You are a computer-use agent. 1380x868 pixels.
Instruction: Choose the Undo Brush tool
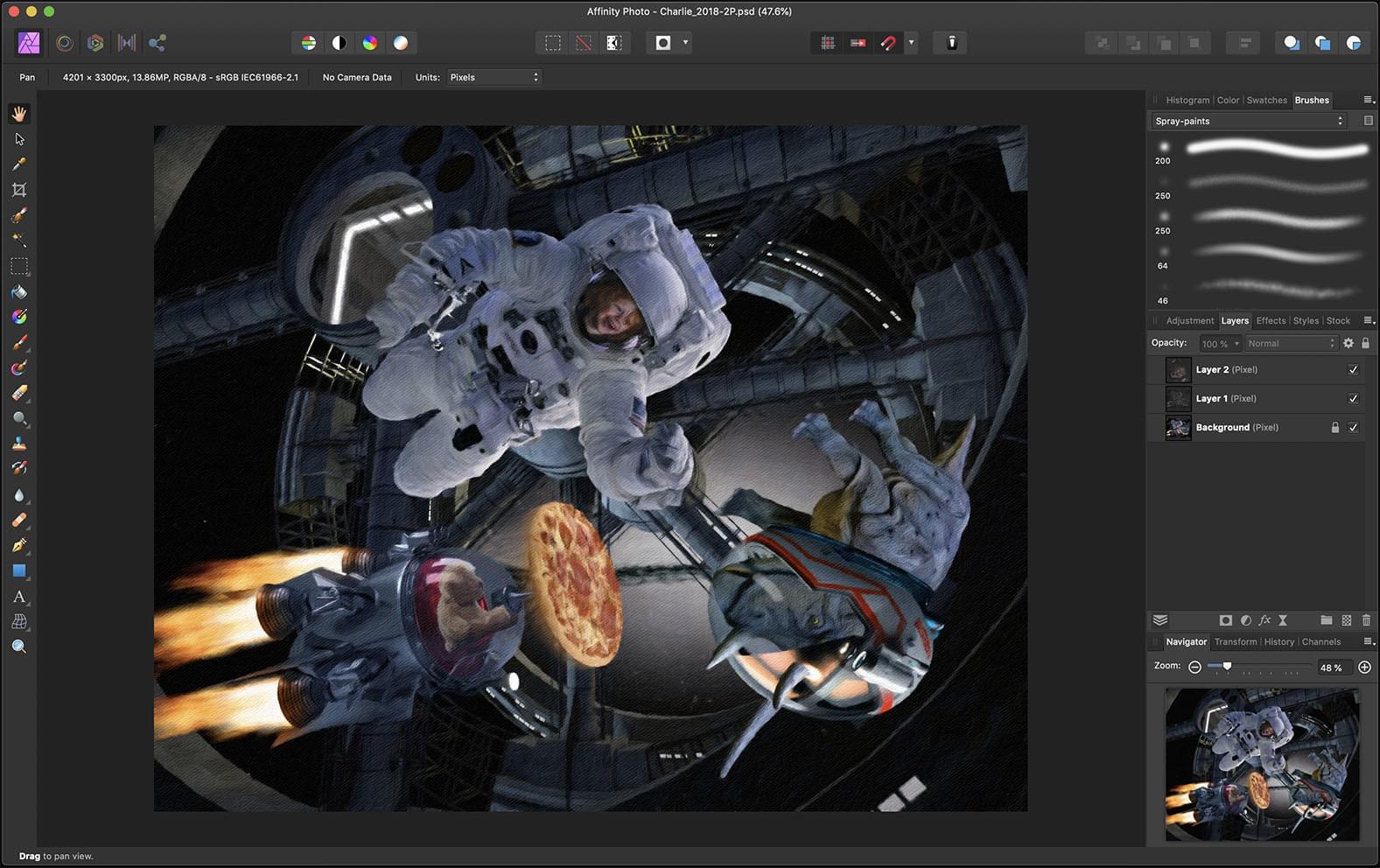[x=19, y=469]
